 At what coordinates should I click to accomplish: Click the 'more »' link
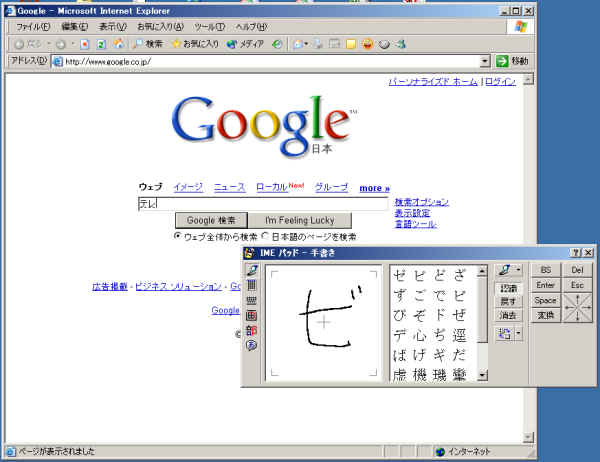(375, 188)
